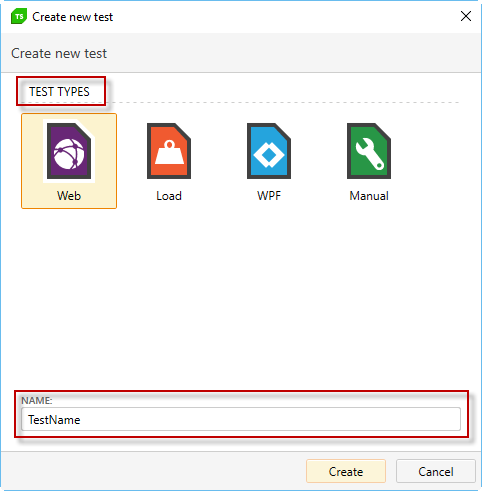
Task: Select the purple Web test globe icon
Action: (69, 151)
